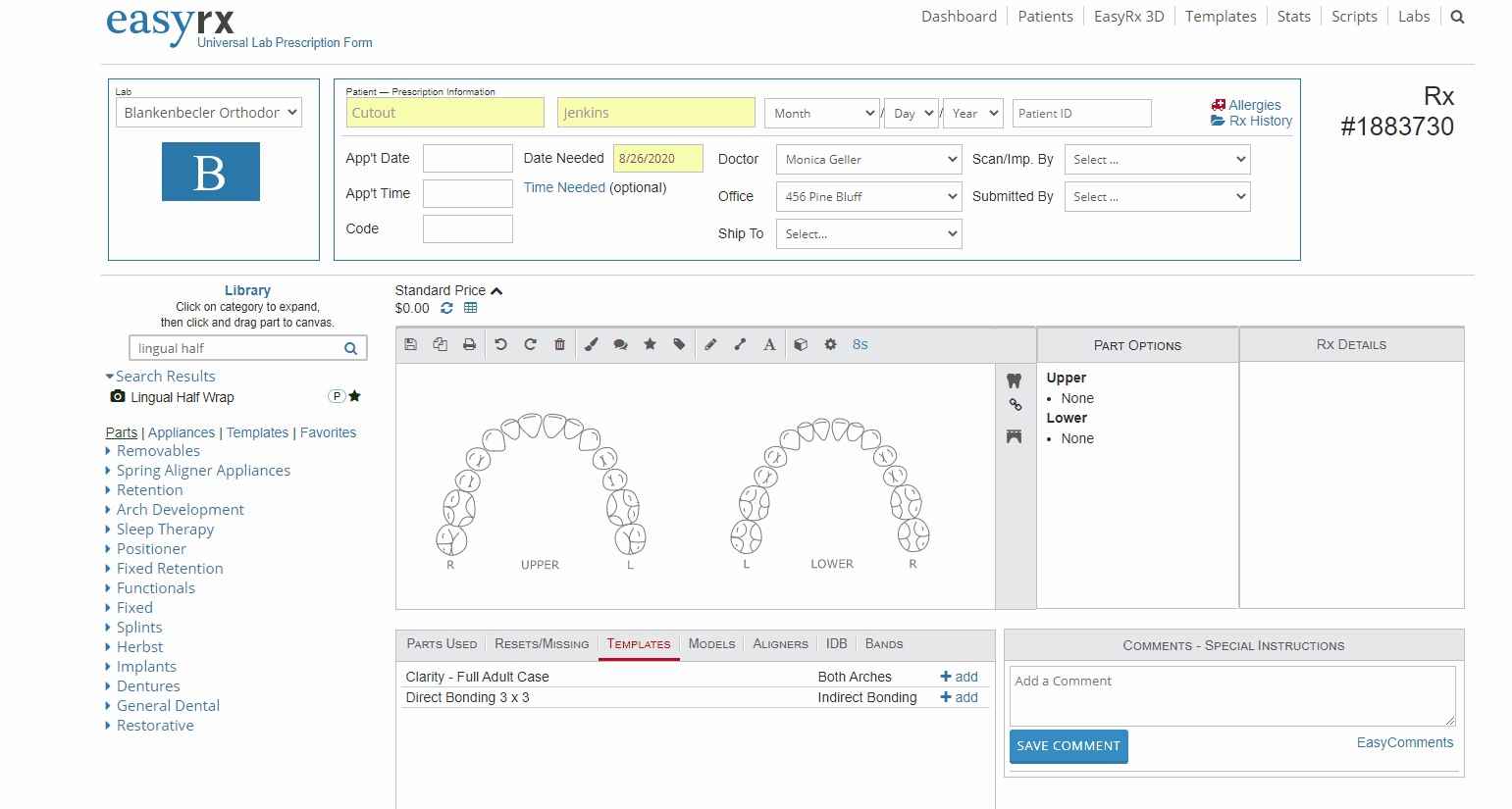Screen dimensions: 1512x809
Task: Open the Lab selection dropdown
Action: pyautogui.click(x=209, y=113)
